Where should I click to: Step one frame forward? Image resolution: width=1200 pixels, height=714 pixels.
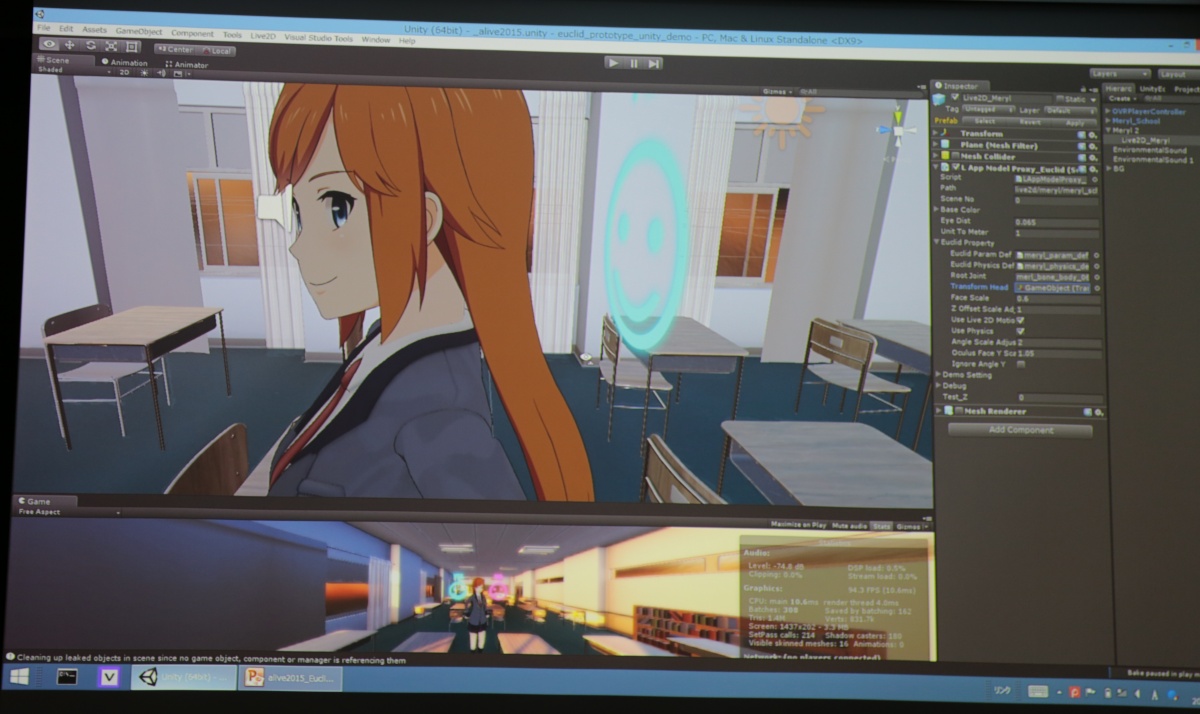653,63
